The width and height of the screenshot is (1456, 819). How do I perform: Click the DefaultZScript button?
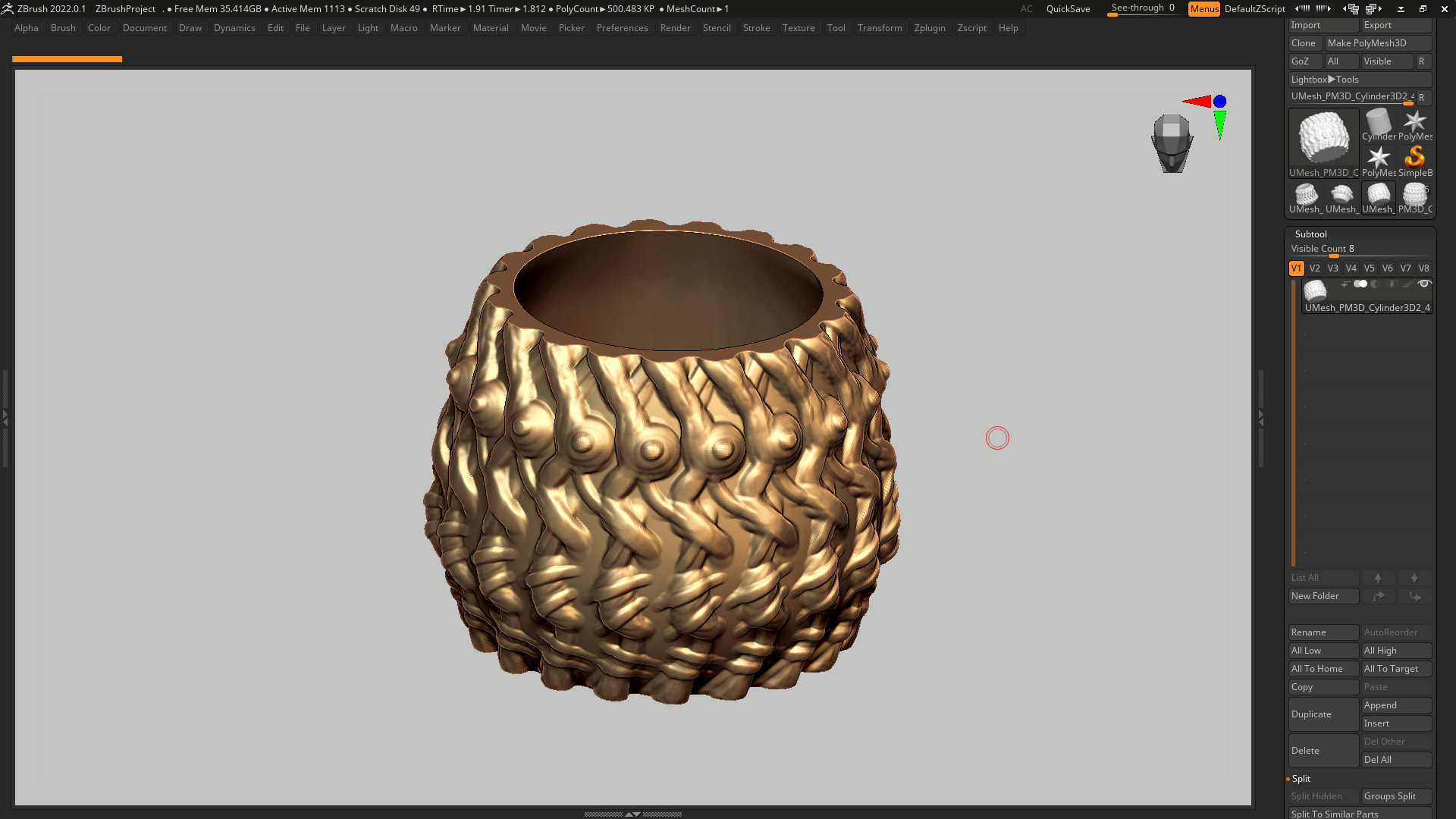click(x=1254, y=9)
